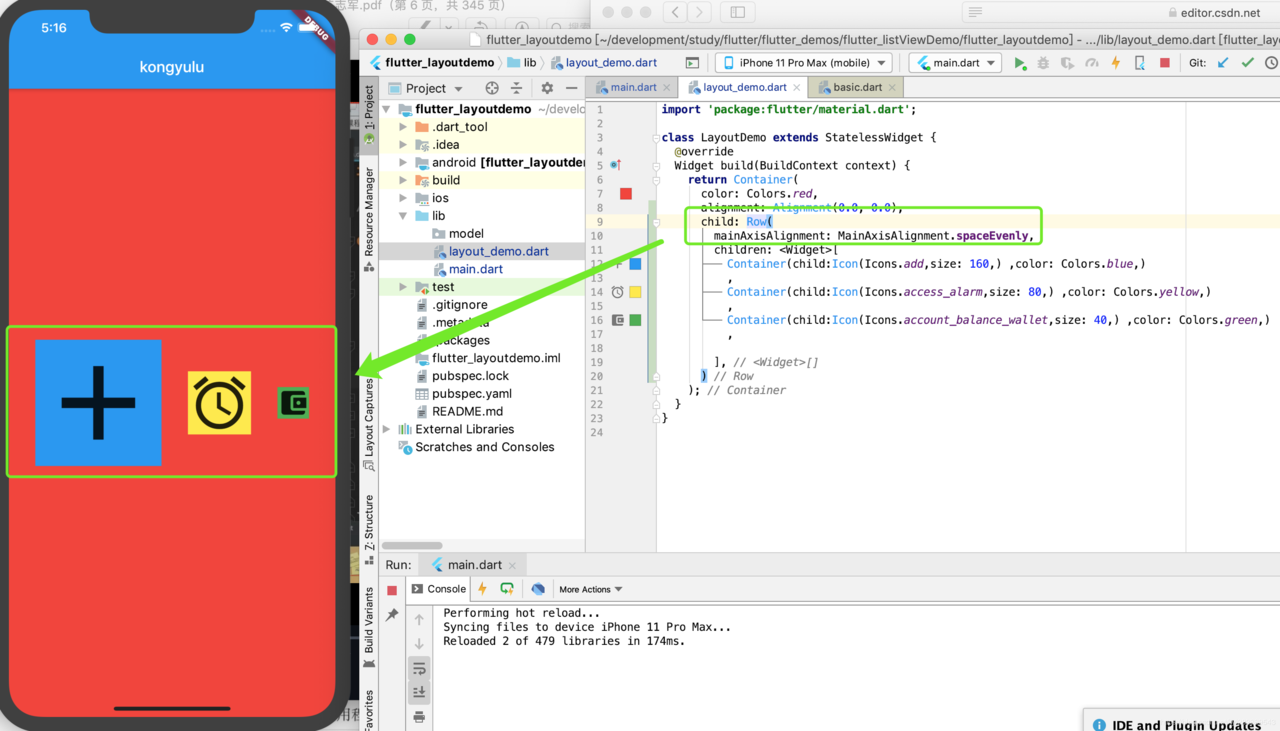Tap the blue plus icon in simulator
The width and height of the screenshot is (1280, 731).
98,402
